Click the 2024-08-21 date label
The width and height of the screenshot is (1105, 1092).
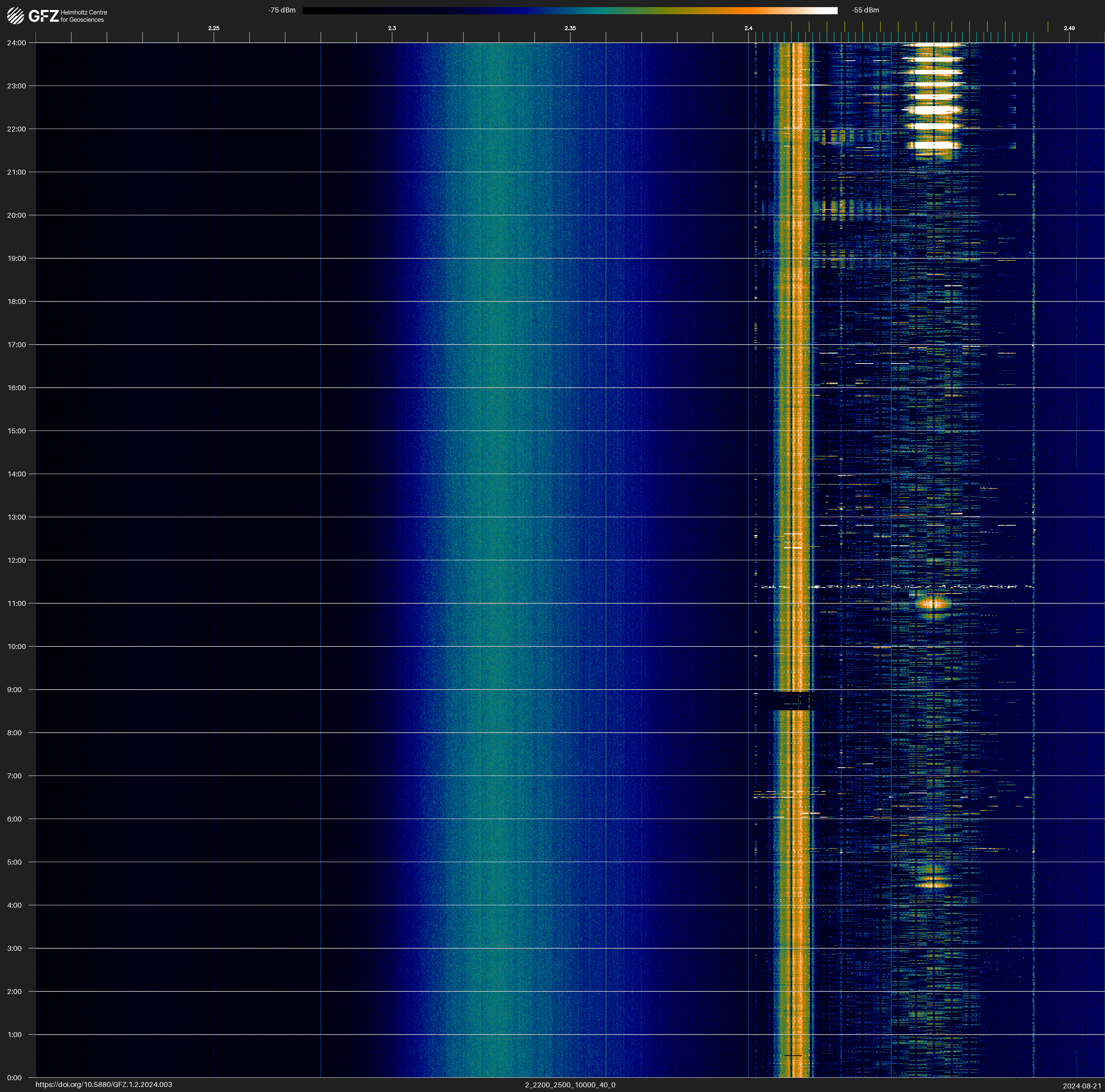click(x=1081, y=1086)
